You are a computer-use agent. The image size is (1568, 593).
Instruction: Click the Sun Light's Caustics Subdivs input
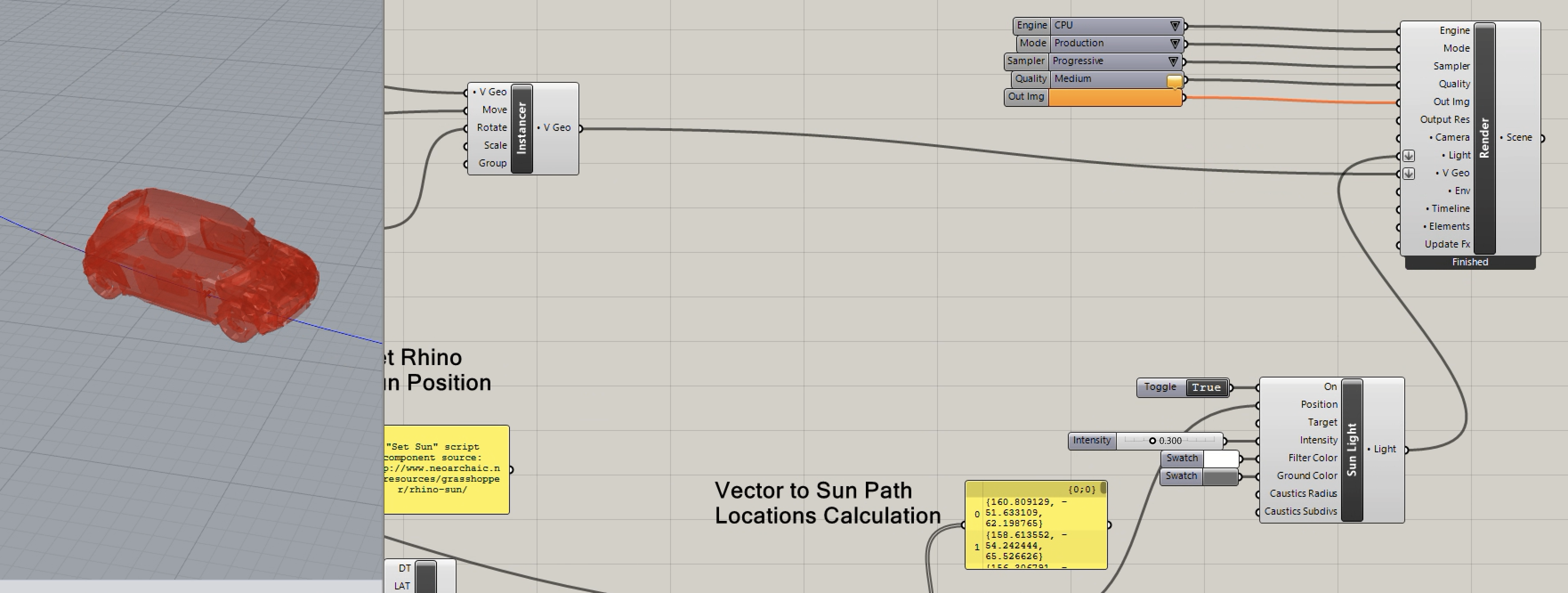[1300, 512]
